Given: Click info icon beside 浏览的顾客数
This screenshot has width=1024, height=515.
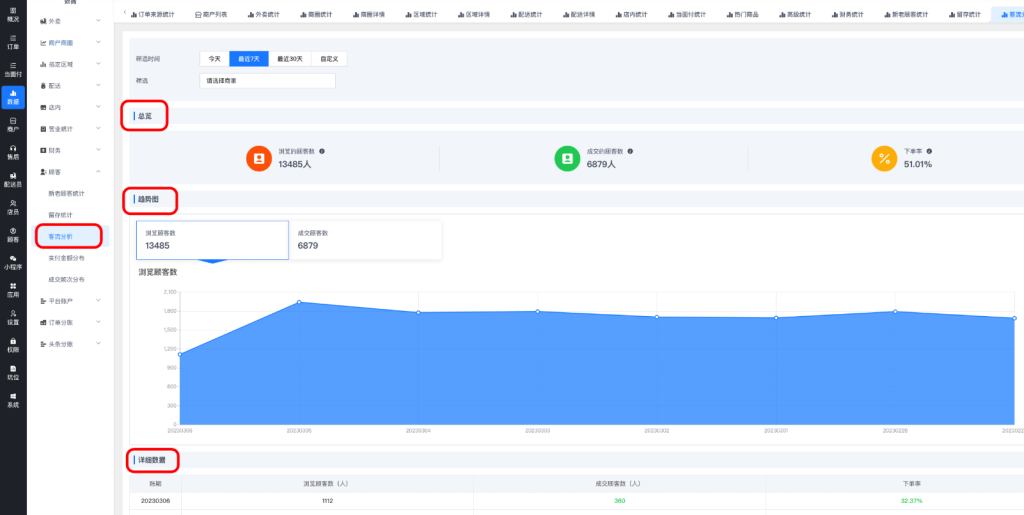Looking at the screenshot, I should click(321, 151).
